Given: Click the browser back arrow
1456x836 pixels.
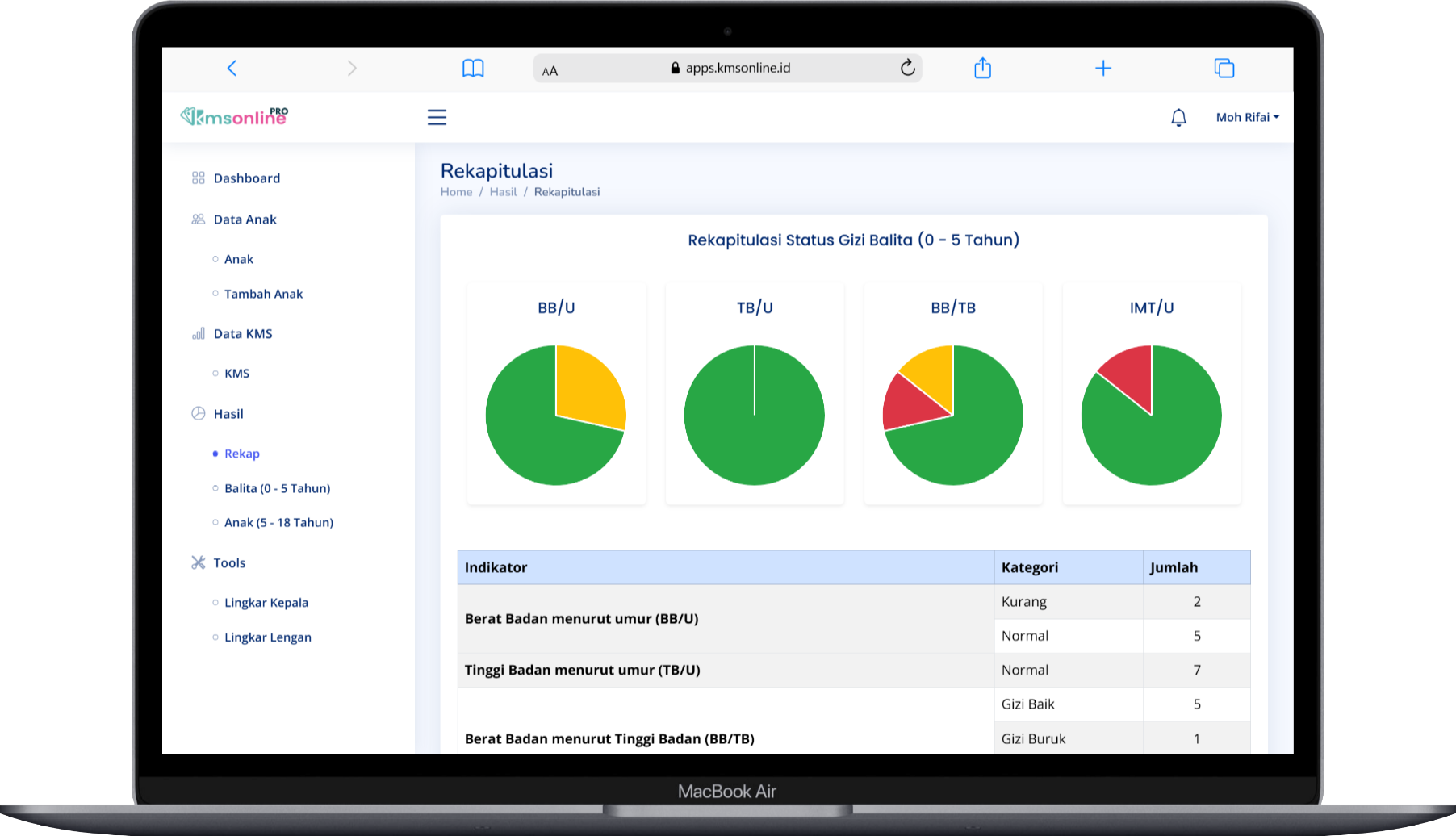Looking at the screenshot, I should pos(232,69).
